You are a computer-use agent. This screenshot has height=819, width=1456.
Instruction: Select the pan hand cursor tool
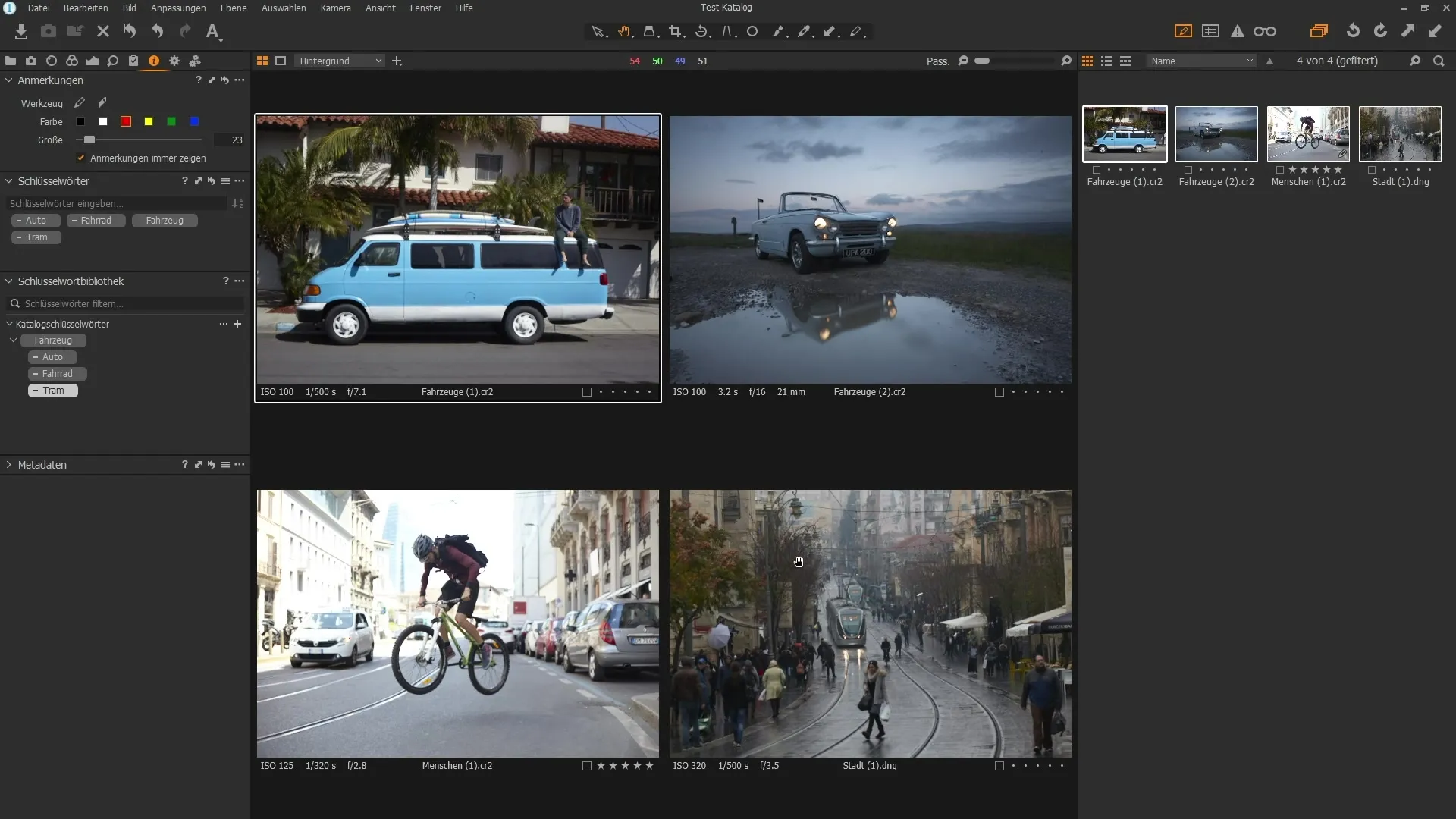[624, 32]
